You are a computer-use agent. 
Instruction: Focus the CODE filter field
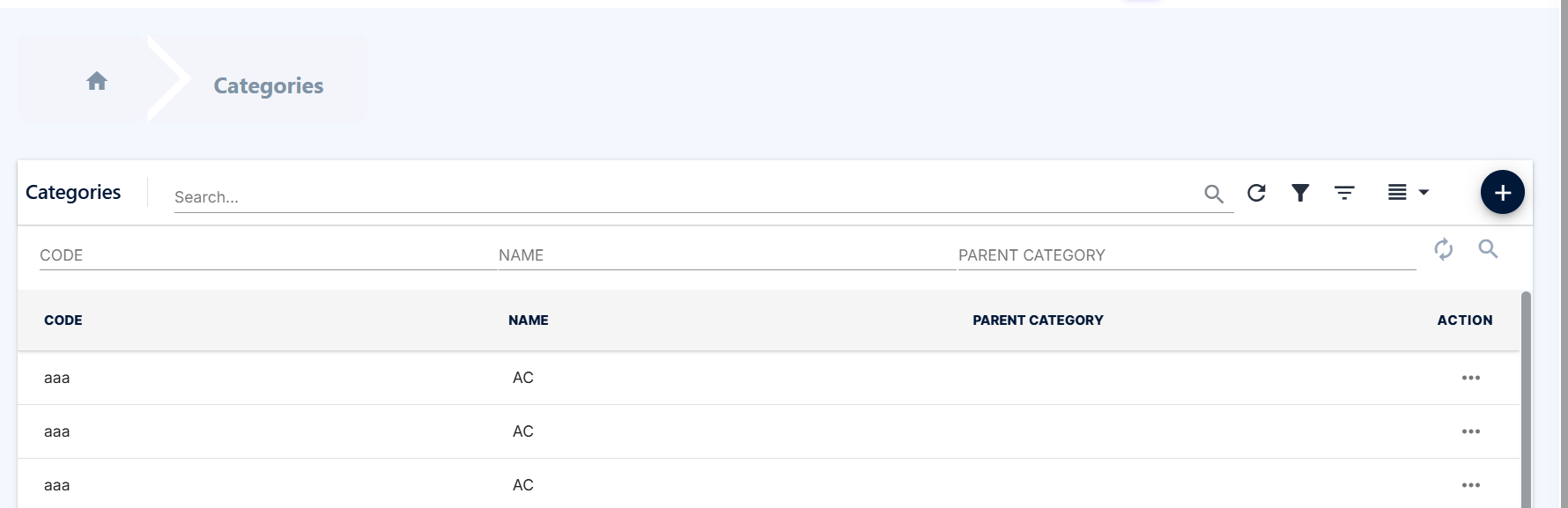point(268,255)
